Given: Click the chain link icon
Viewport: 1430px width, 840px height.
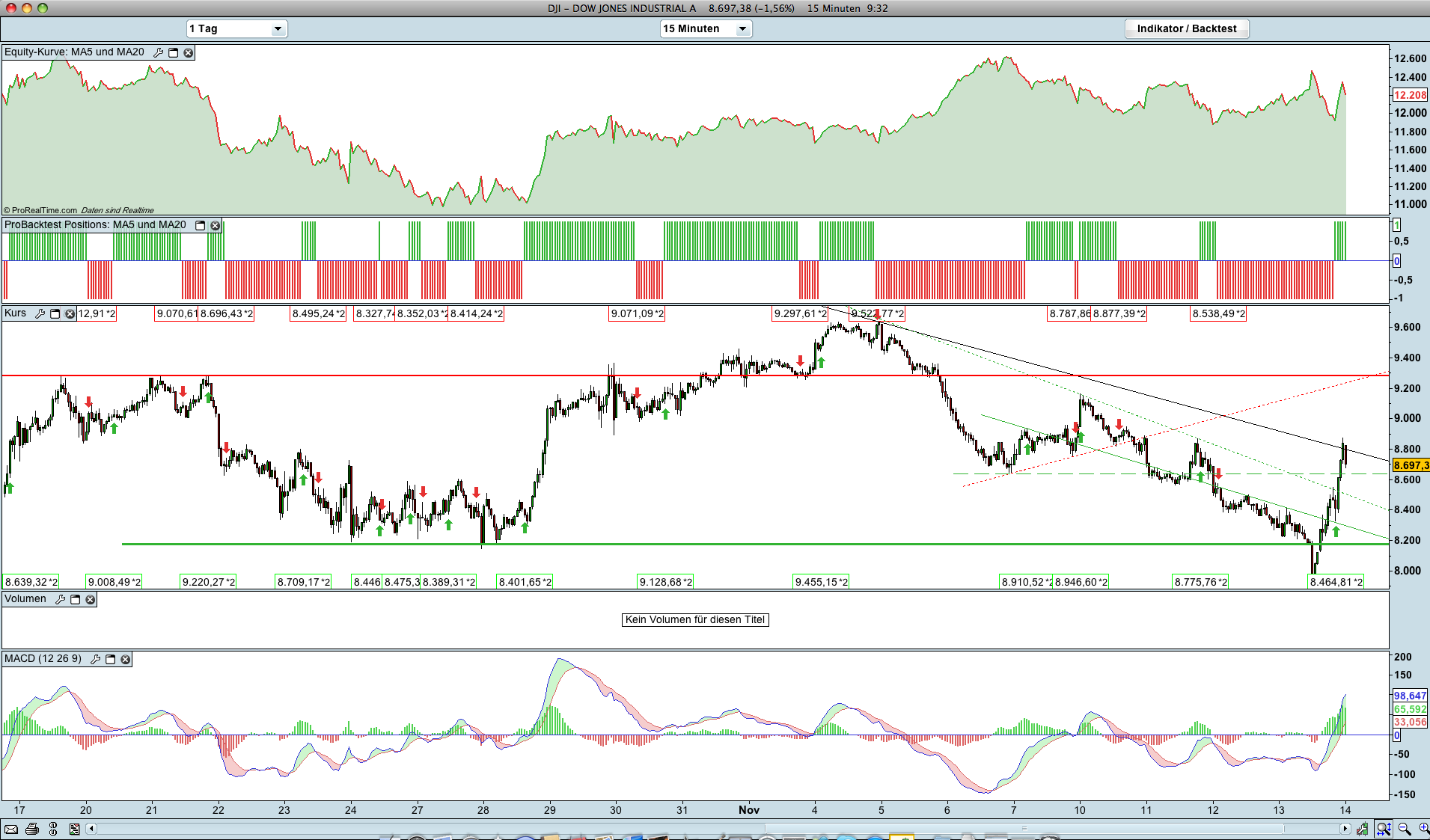Looking at the screenshot, I should [x=53, y=829].
